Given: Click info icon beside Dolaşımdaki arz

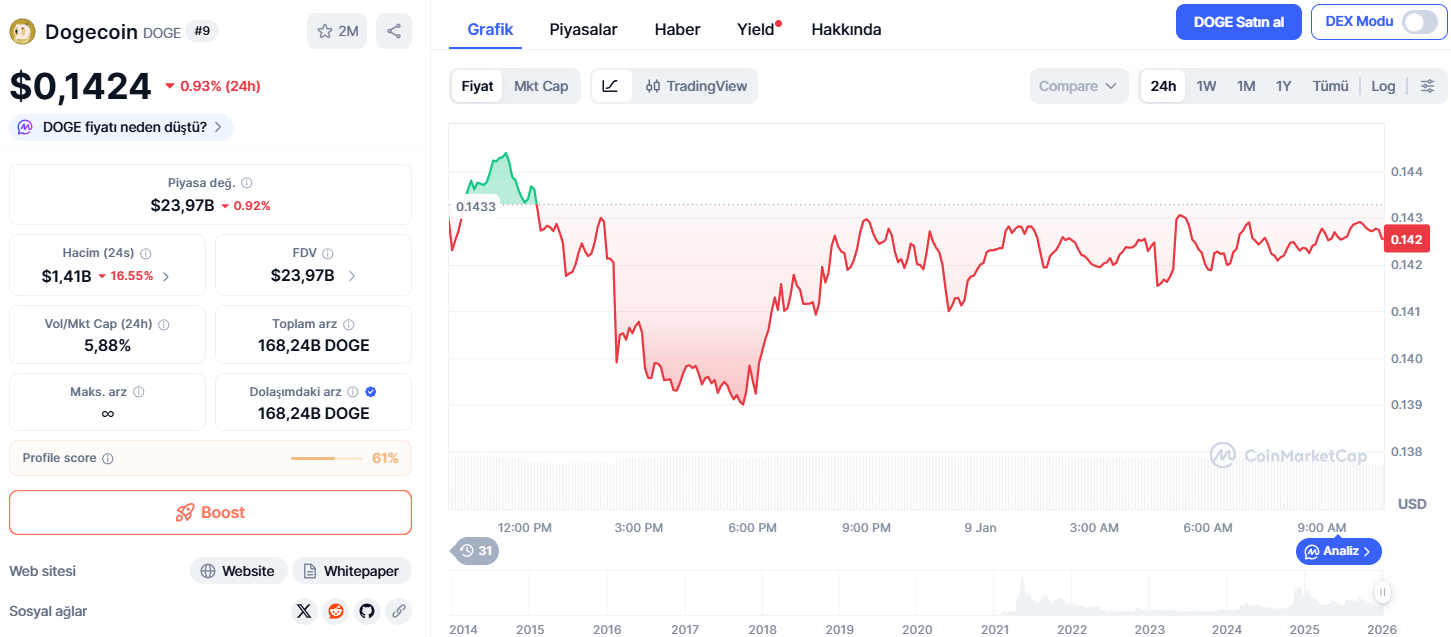Looking at the screenshot, I should point(353,392).
